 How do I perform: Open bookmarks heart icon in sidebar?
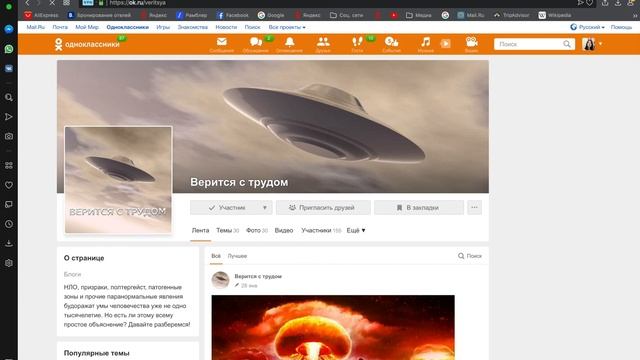point(9,185)
